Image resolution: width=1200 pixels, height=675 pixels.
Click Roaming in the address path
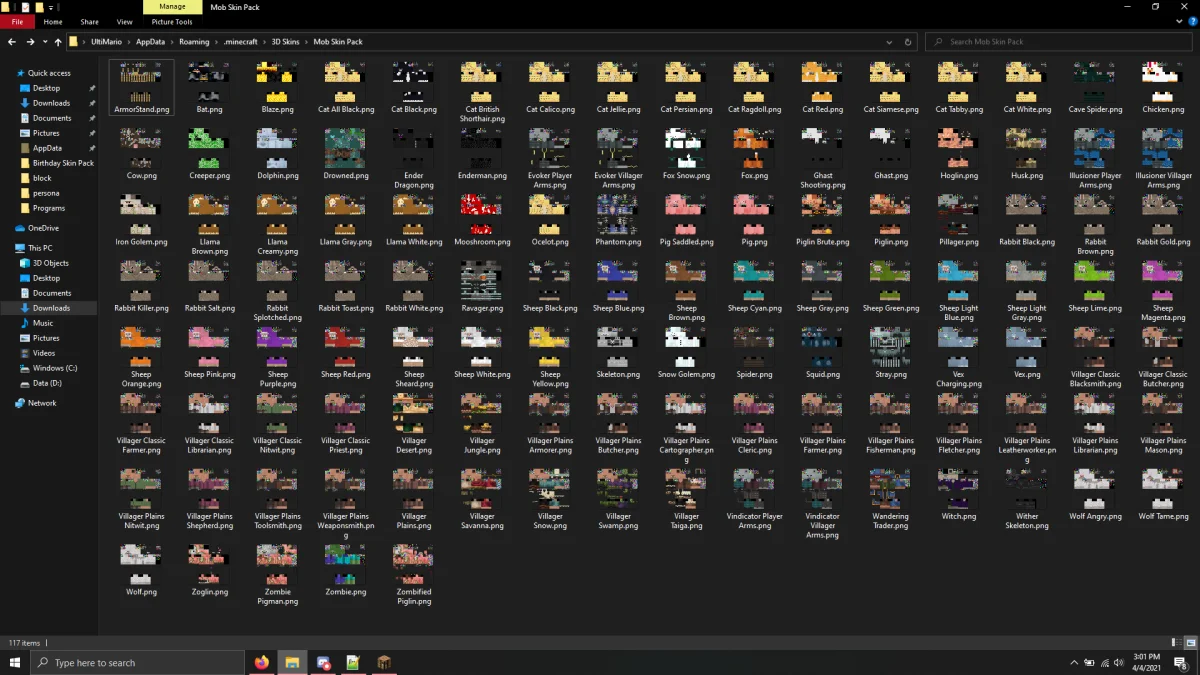194,42
